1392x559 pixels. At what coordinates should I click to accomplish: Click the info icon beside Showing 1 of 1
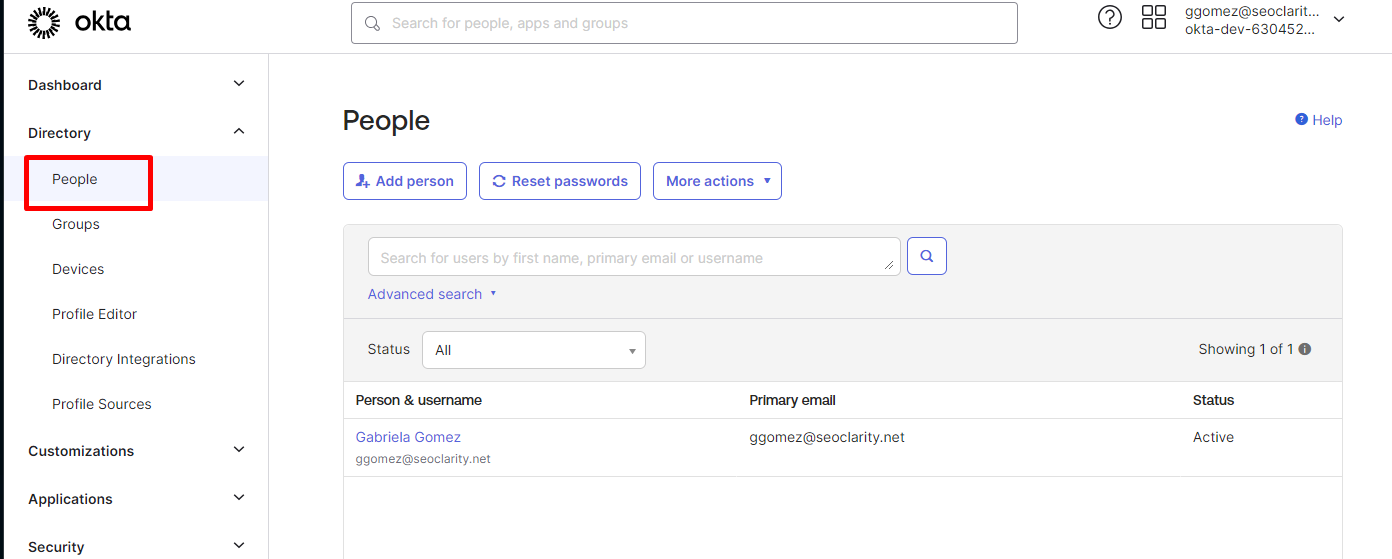(1304, 349)
